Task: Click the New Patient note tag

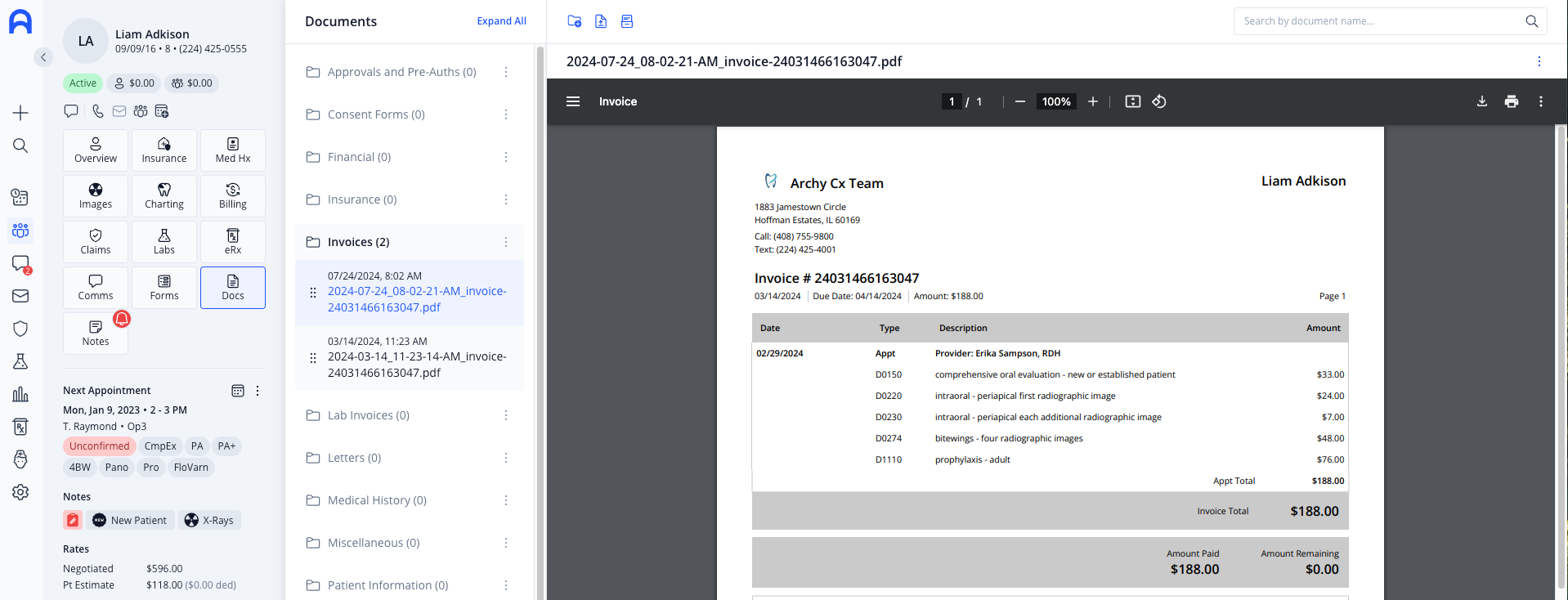Action: (x=131, y=520)
